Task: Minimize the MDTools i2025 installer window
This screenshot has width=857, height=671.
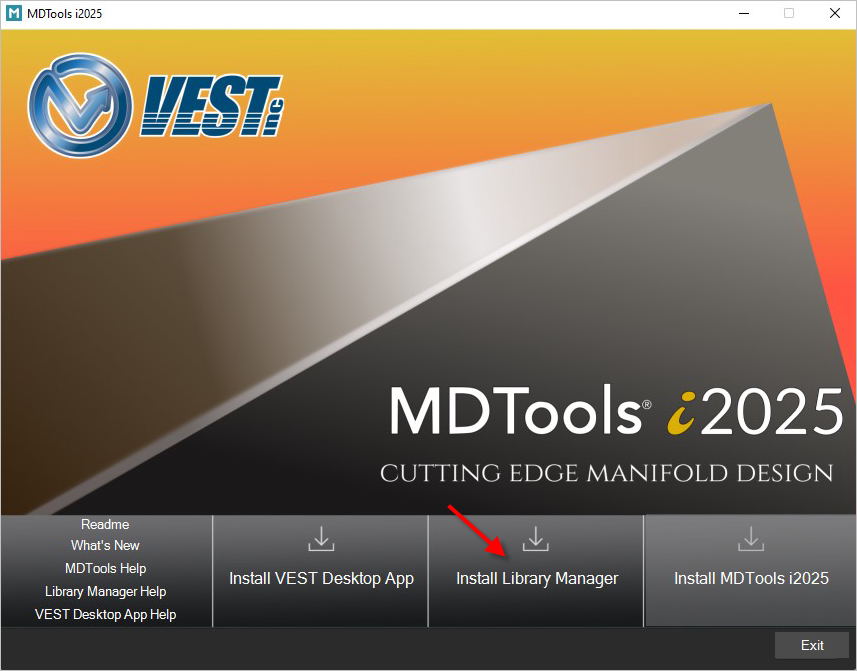Action: pyautogui.click(x=743, y=14)
